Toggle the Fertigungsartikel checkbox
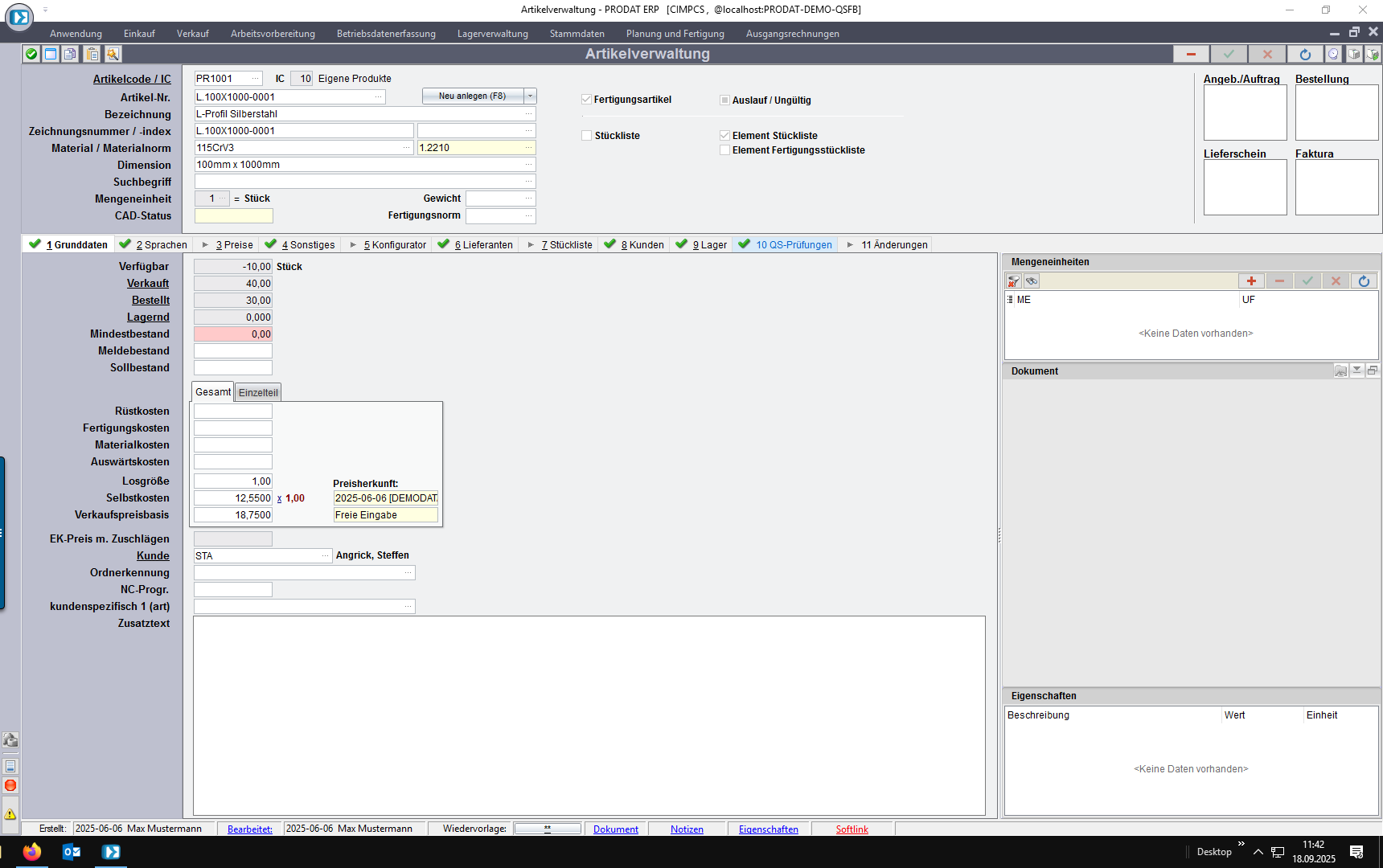The image size is (1383, 868). tap(586, 100)
